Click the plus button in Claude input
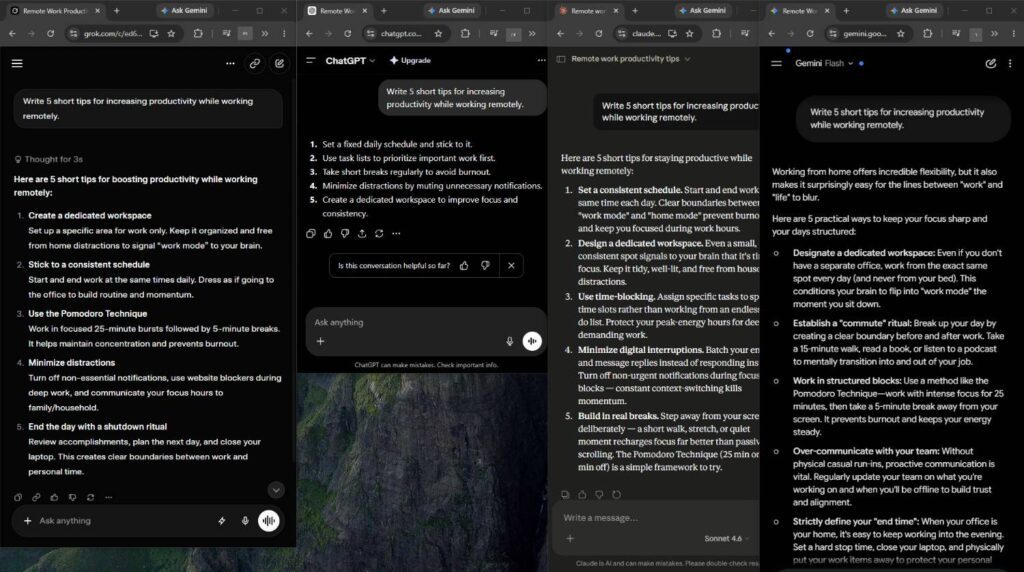Screen dimensions: 1024x572 coord(570,539)
